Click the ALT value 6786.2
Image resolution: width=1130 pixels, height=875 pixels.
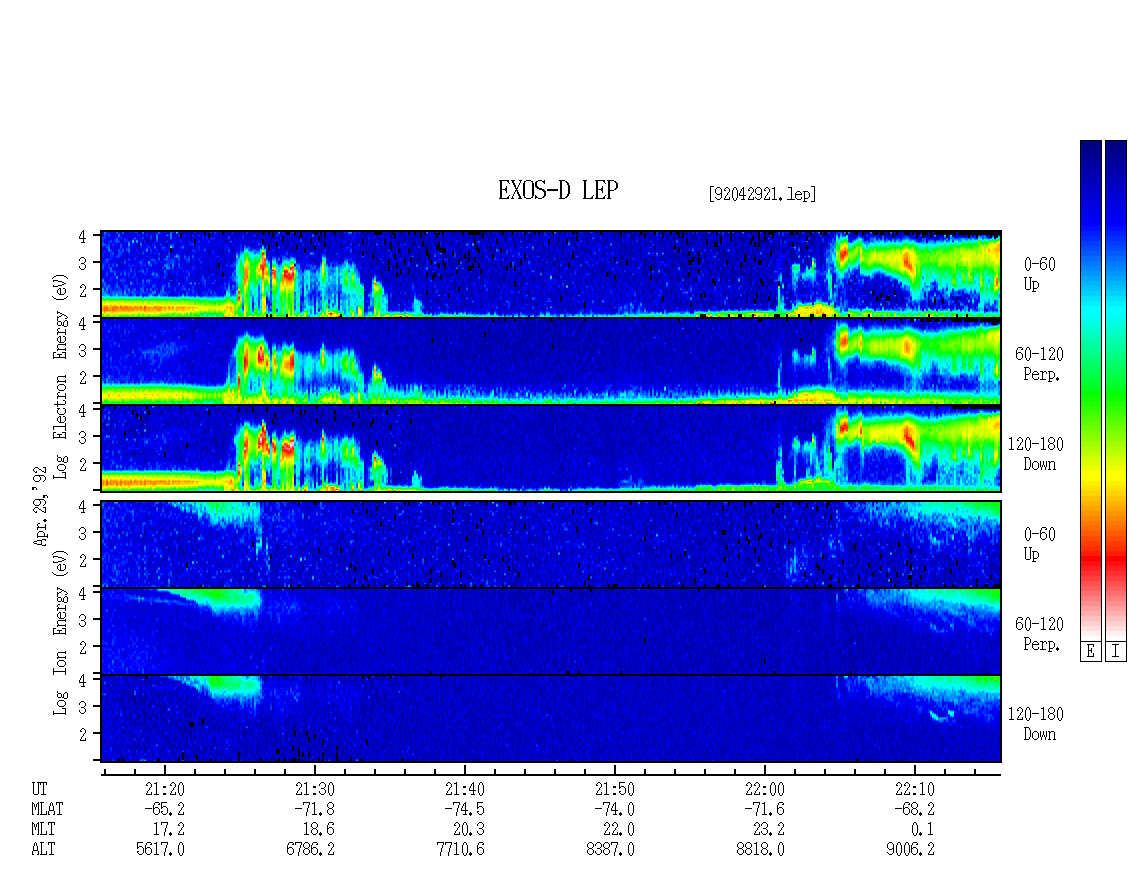point(310,850)
